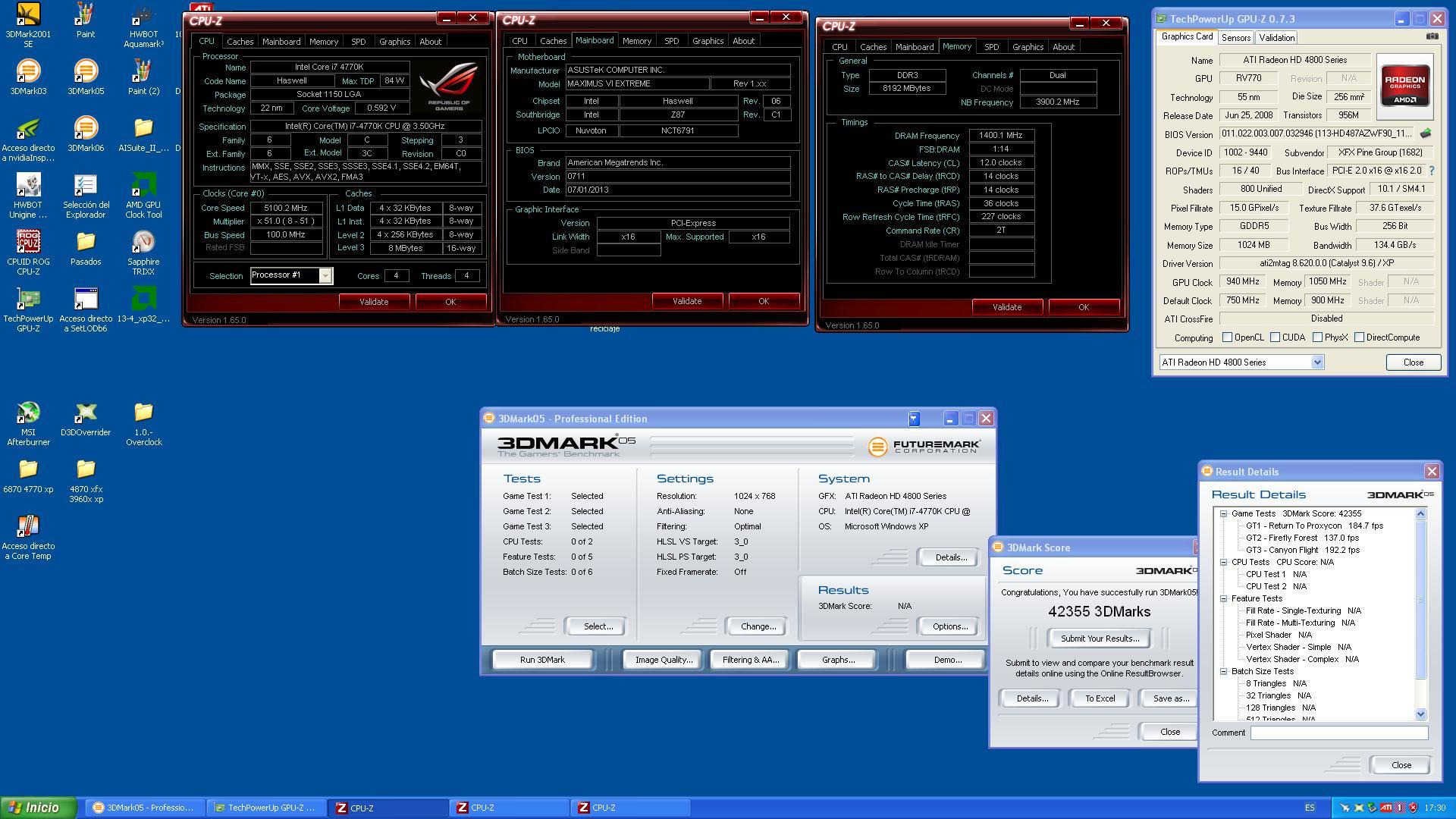Click the Save as... button
Screen dimensions: 1456x819
(1169, 698)
